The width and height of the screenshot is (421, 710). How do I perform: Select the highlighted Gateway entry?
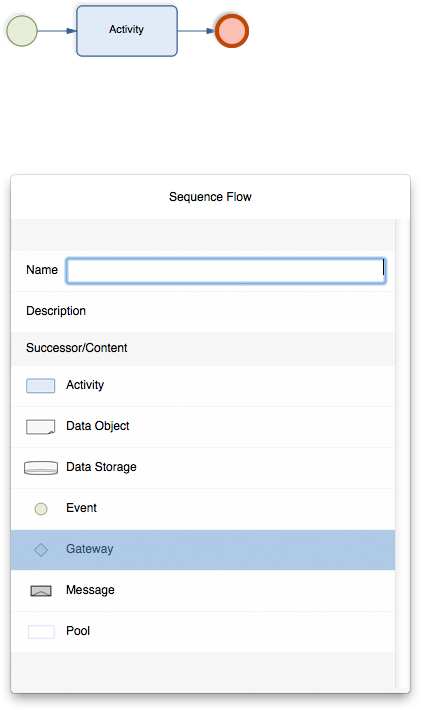coord(203,550)
